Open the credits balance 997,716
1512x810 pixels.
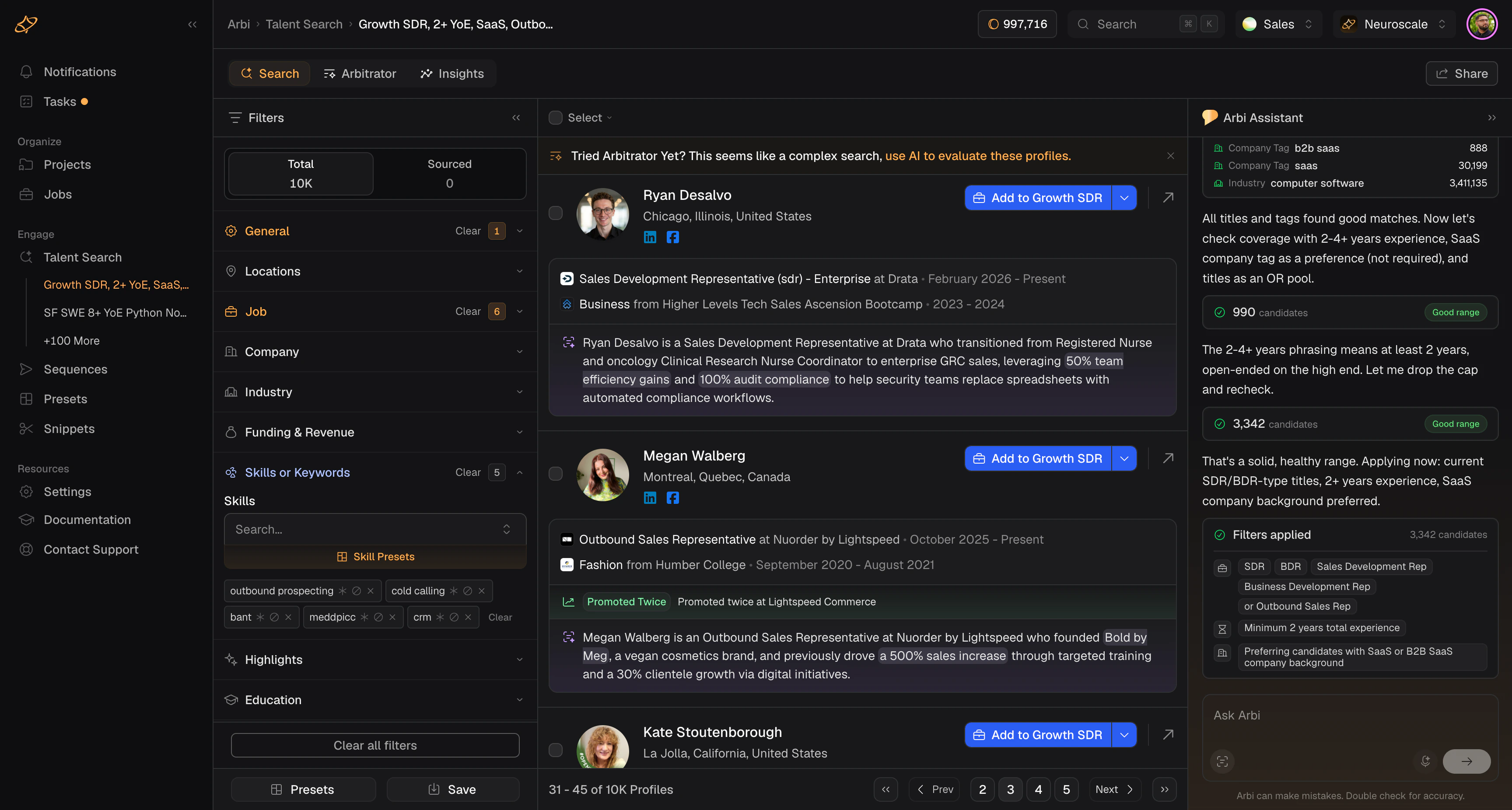pyautogui.click(x=1017, y=24)
